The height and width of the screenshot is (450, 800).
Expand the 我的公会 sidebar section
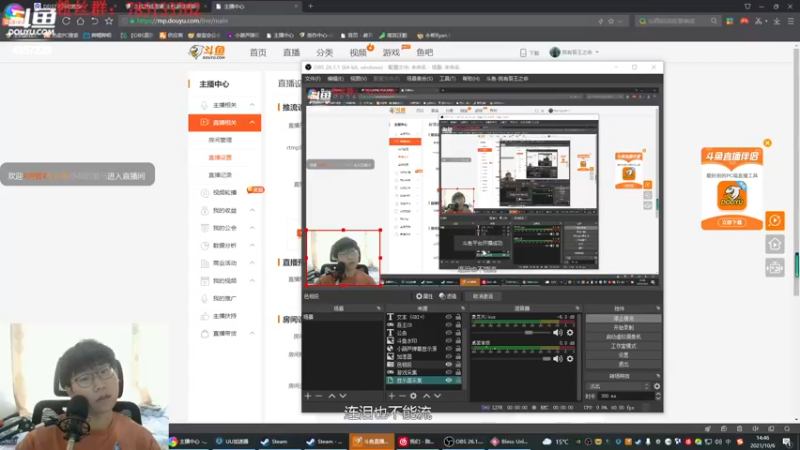(252, 228)
